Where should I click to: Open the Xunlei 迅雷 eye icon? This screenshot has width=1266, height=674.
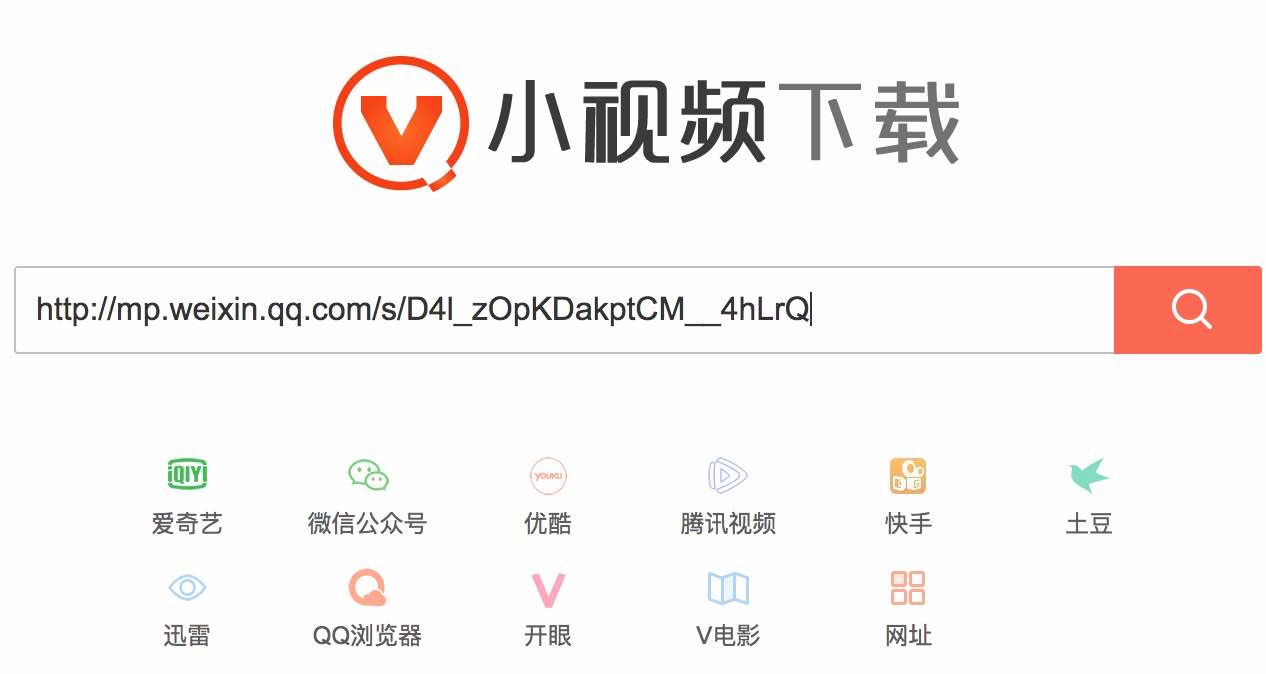[187, 587]
